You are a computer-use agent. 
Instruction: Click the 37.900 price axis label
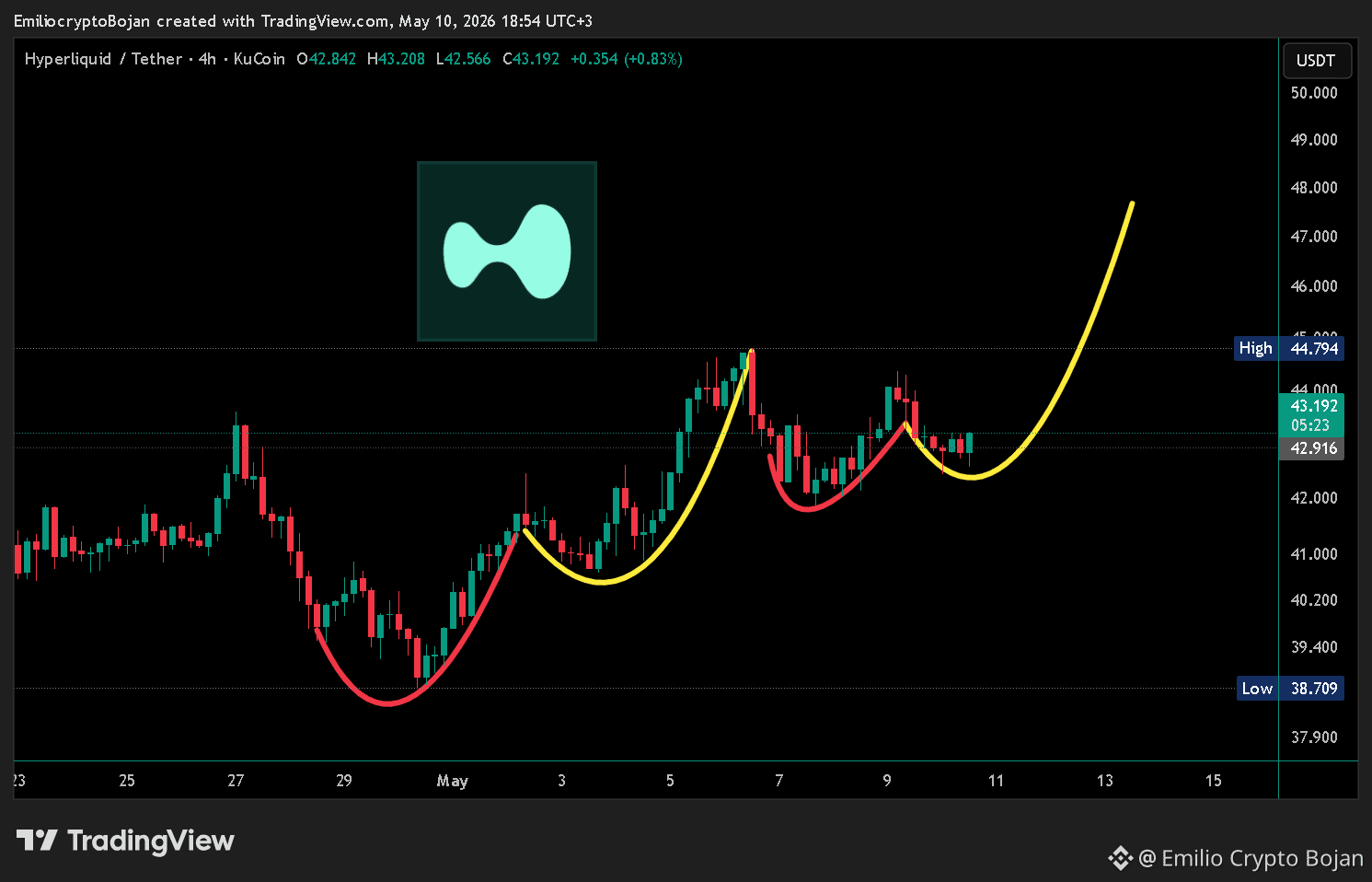1314,737
